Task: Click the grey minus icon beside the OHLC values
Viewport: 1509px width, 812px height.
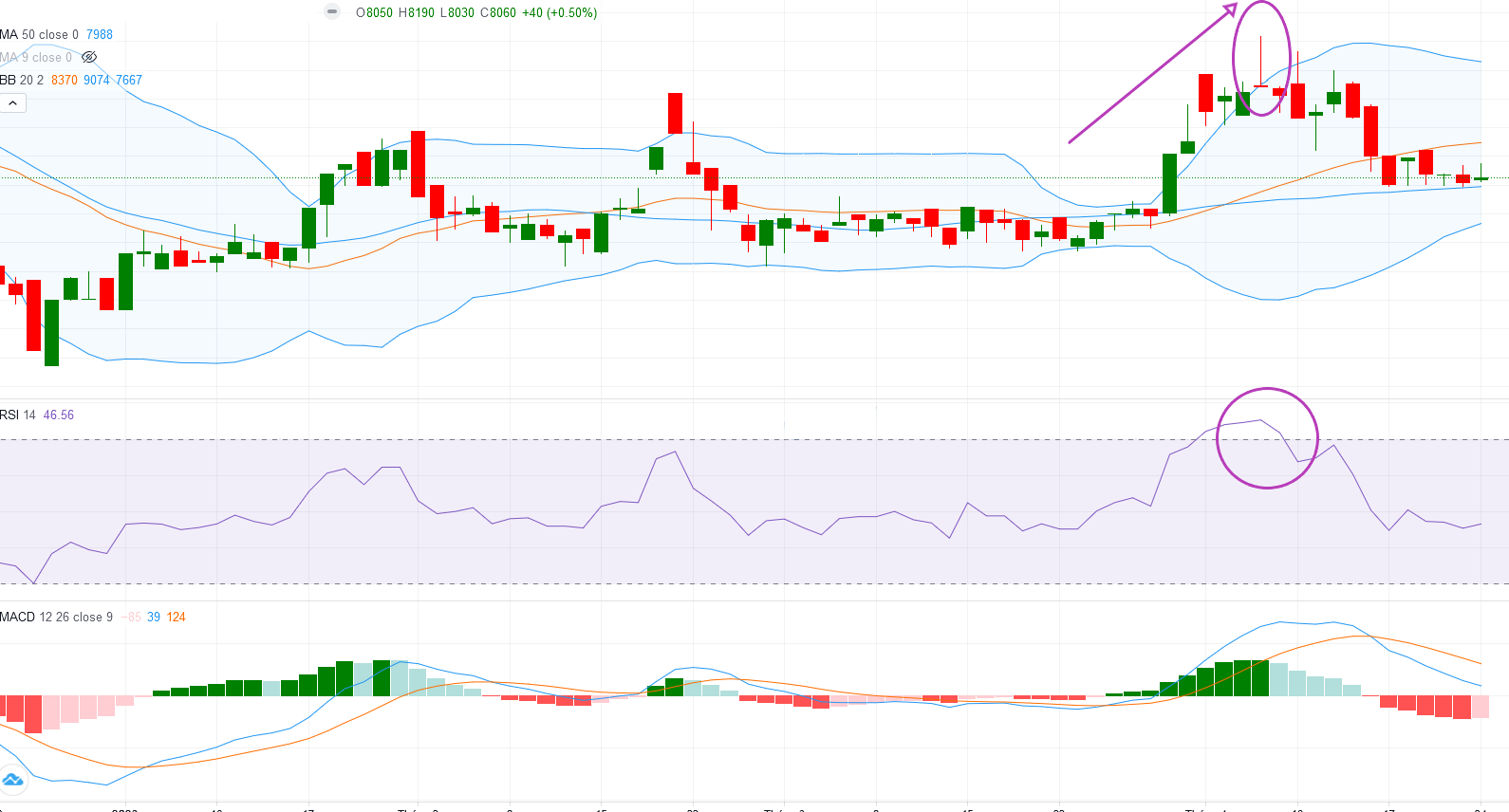Action: (332, 11)
